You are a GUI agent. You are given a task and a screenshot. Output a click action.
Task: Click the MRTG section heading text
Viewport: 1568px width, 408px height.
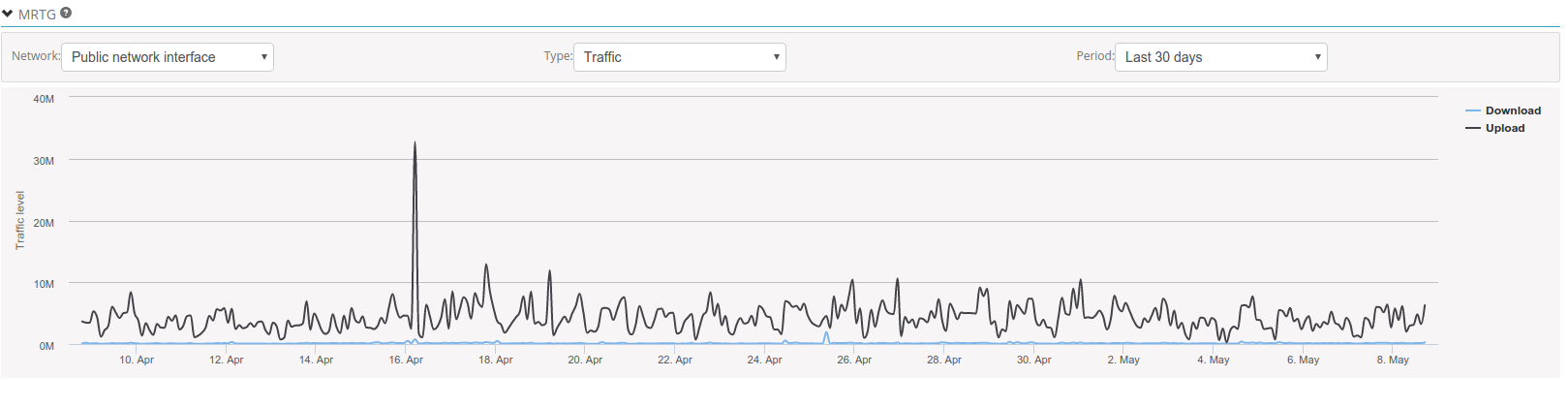pyautogui.click(x=37, y=15)
